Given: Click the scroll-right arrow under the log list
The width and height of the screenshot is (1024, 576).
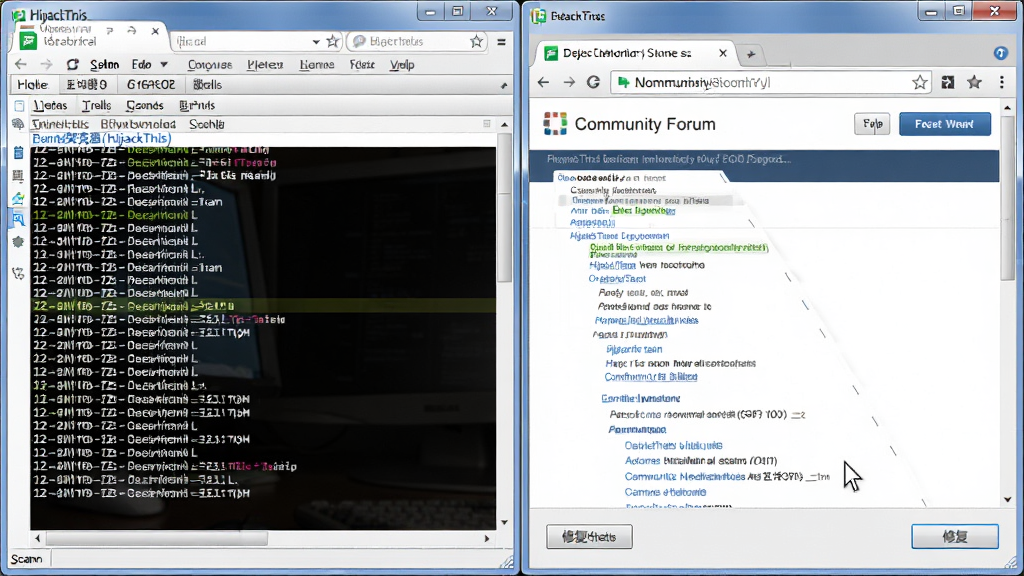Looking at the screenshot, I should pyautogui.click(x=487, y=539).
